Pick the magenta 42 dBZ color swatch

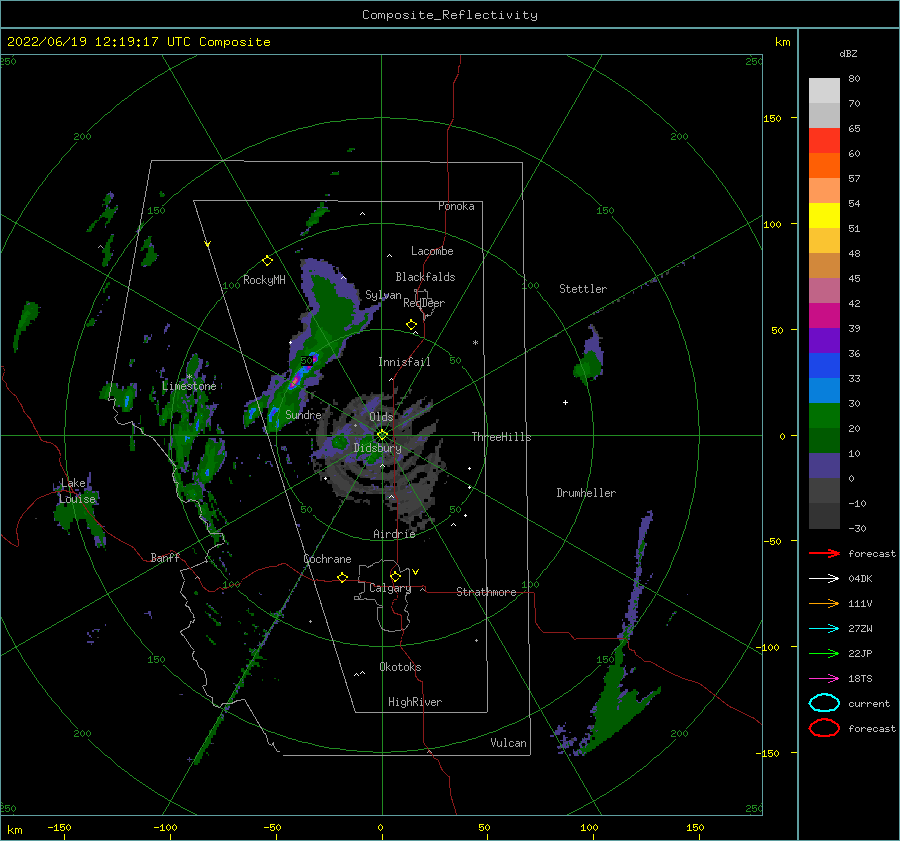tap(824, 315)
